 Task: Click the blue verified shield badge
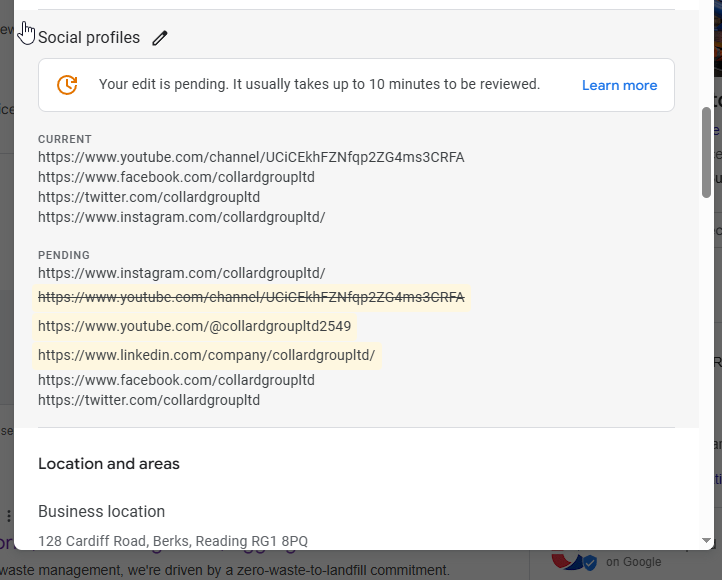[590, 563]
